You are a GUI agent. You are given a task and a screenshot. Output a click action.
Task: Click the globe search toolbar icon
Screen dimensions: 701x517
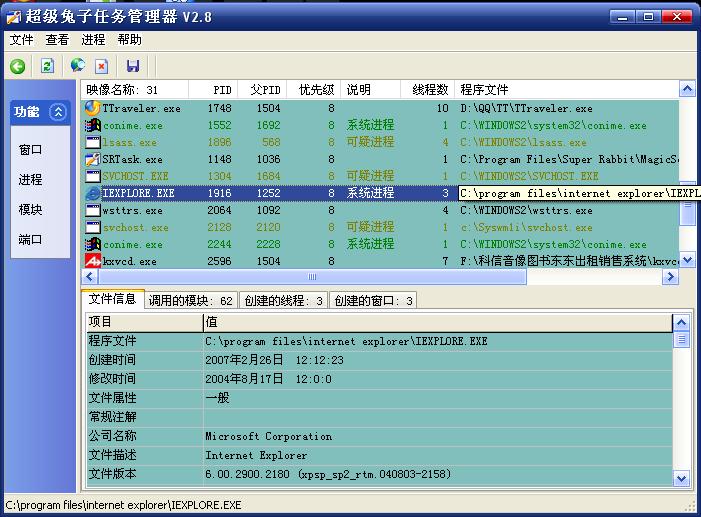tap(78, 65)
